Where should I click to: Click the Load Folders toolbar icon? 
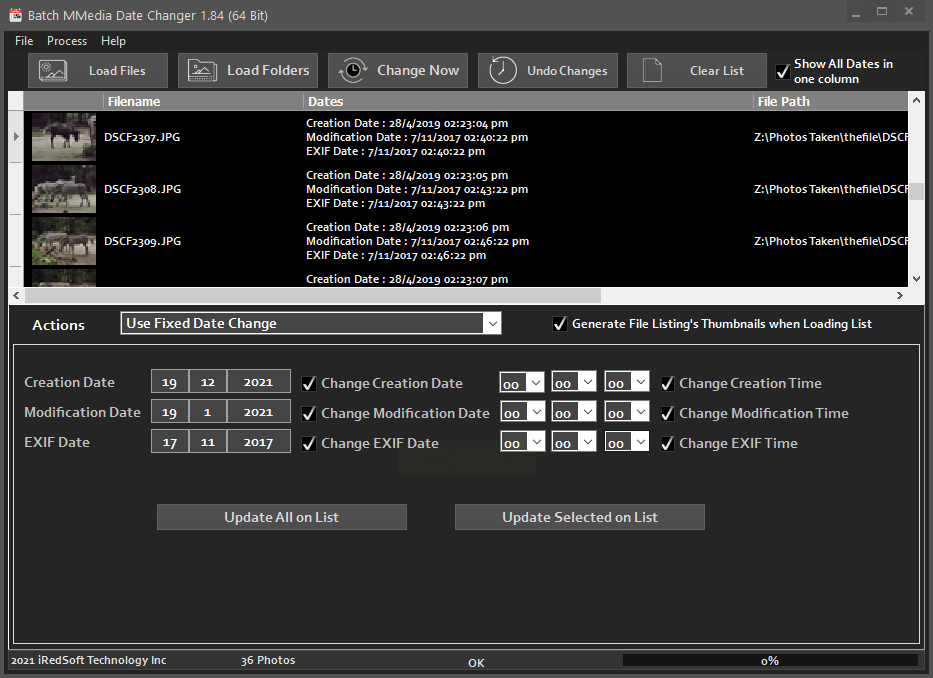pos(203,71)
